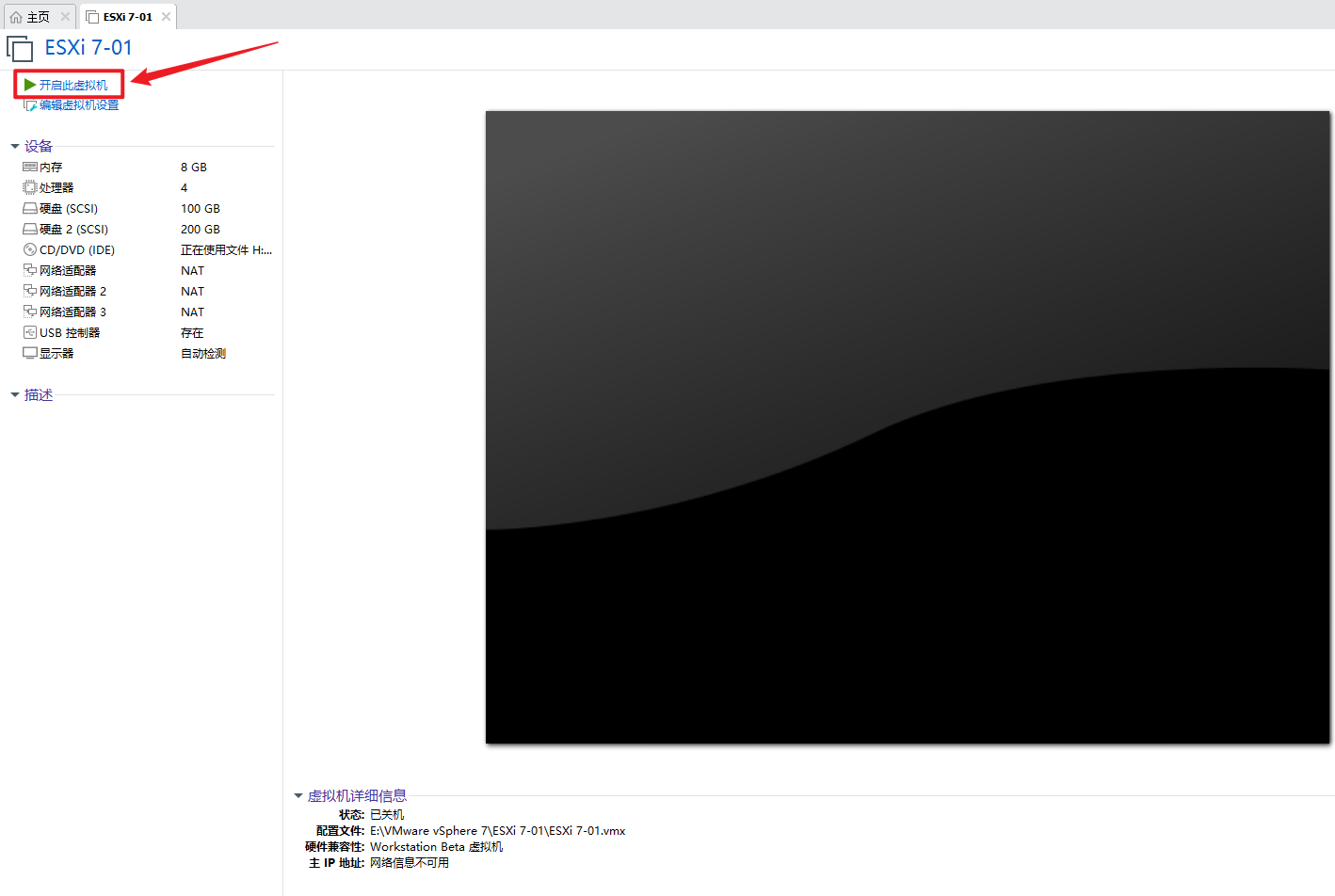Select the 处理器 device row
The image size is (1335, 896).
point(148,187)
